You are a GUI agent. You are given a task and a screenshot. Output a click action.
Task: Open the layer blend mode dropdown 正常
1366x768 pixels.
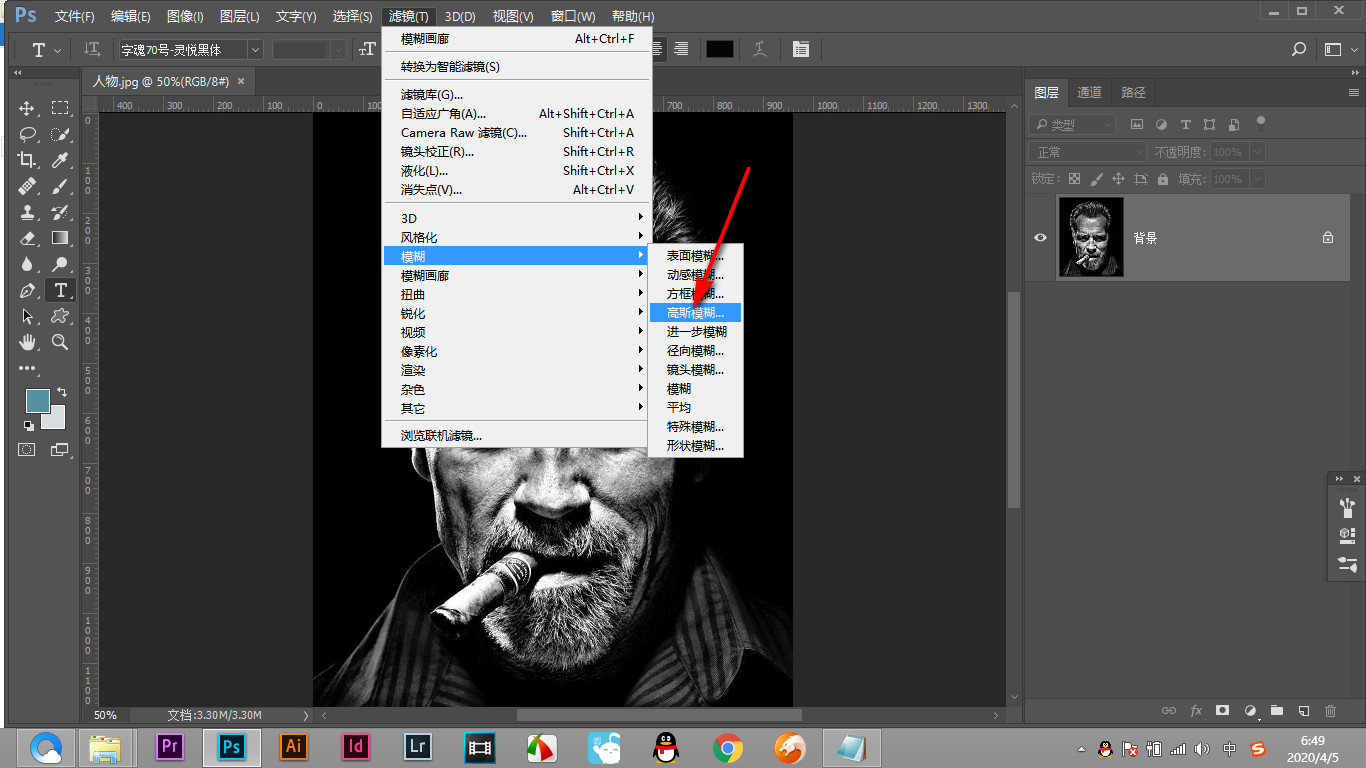[x=1088, y=152]
